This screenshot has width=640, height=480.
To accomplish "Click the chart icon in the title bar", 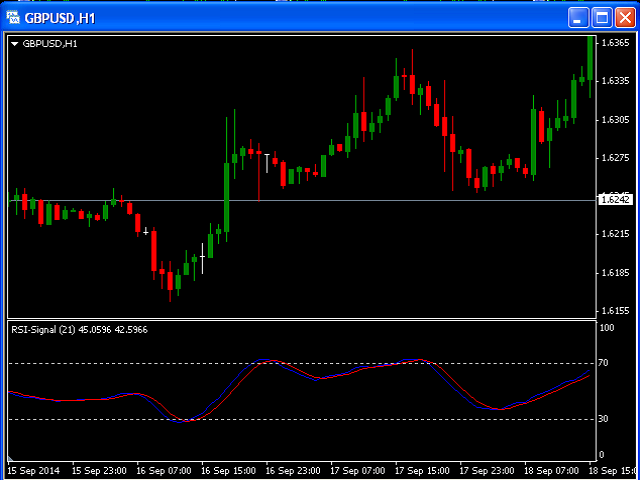I will [13, 17].
